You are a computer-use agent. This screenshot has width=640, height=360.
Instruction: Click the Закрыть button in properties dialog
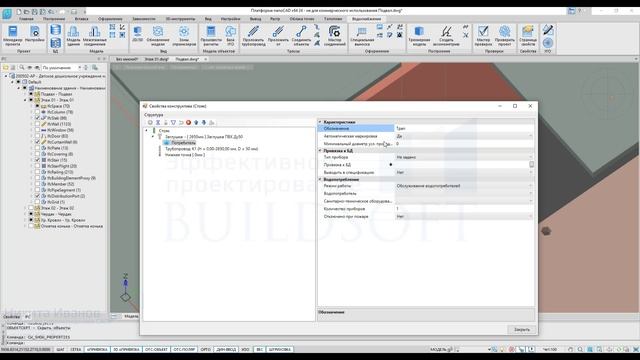522,329
